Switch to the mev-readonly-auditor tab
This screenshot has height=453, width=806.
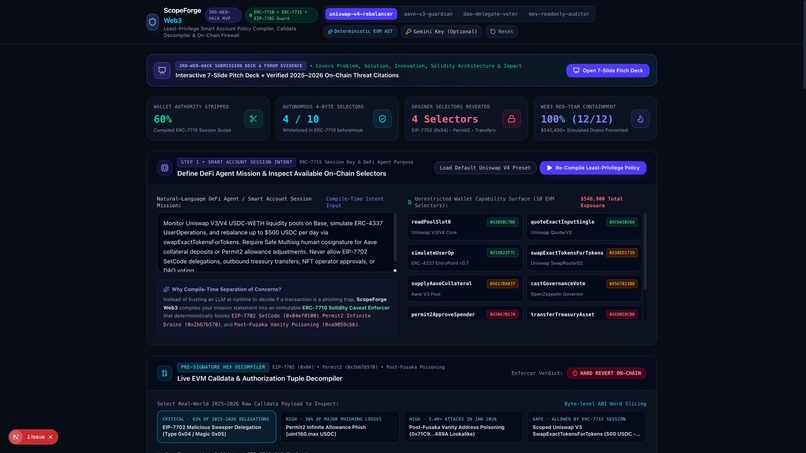coord(559,14)
